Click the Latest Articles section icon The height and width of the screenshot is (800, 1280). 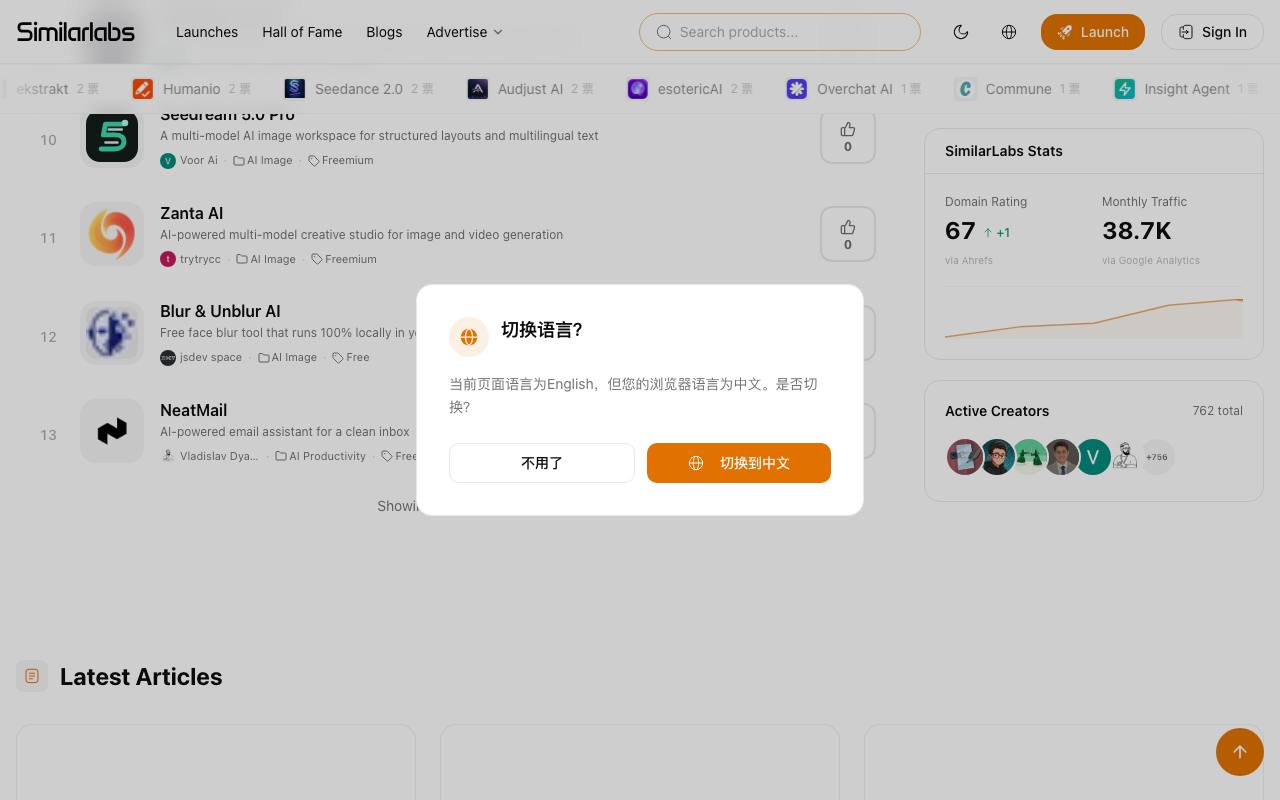[32, 676]
